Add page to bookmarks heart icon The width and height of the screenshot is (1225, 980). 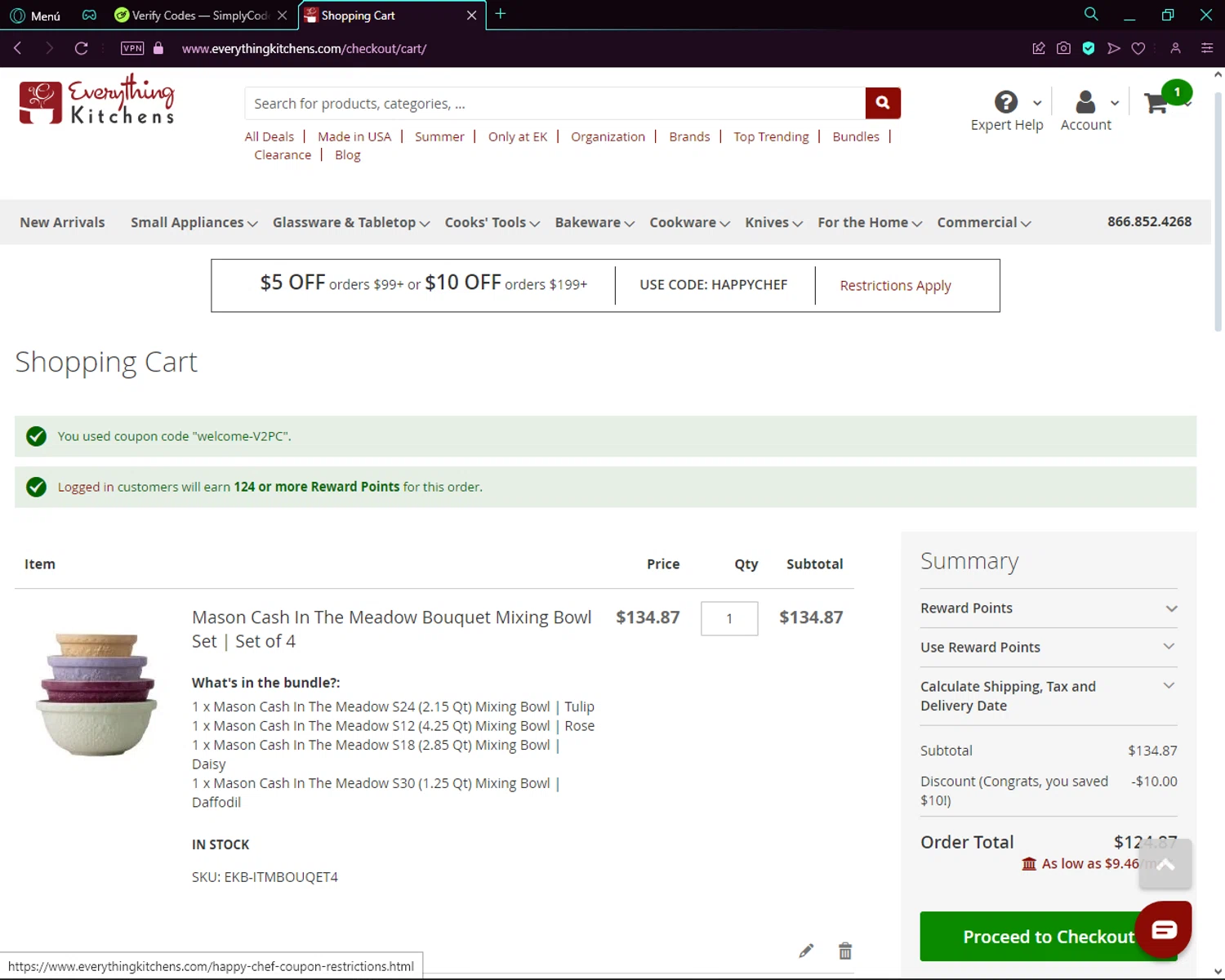[x=1138, y=48]
